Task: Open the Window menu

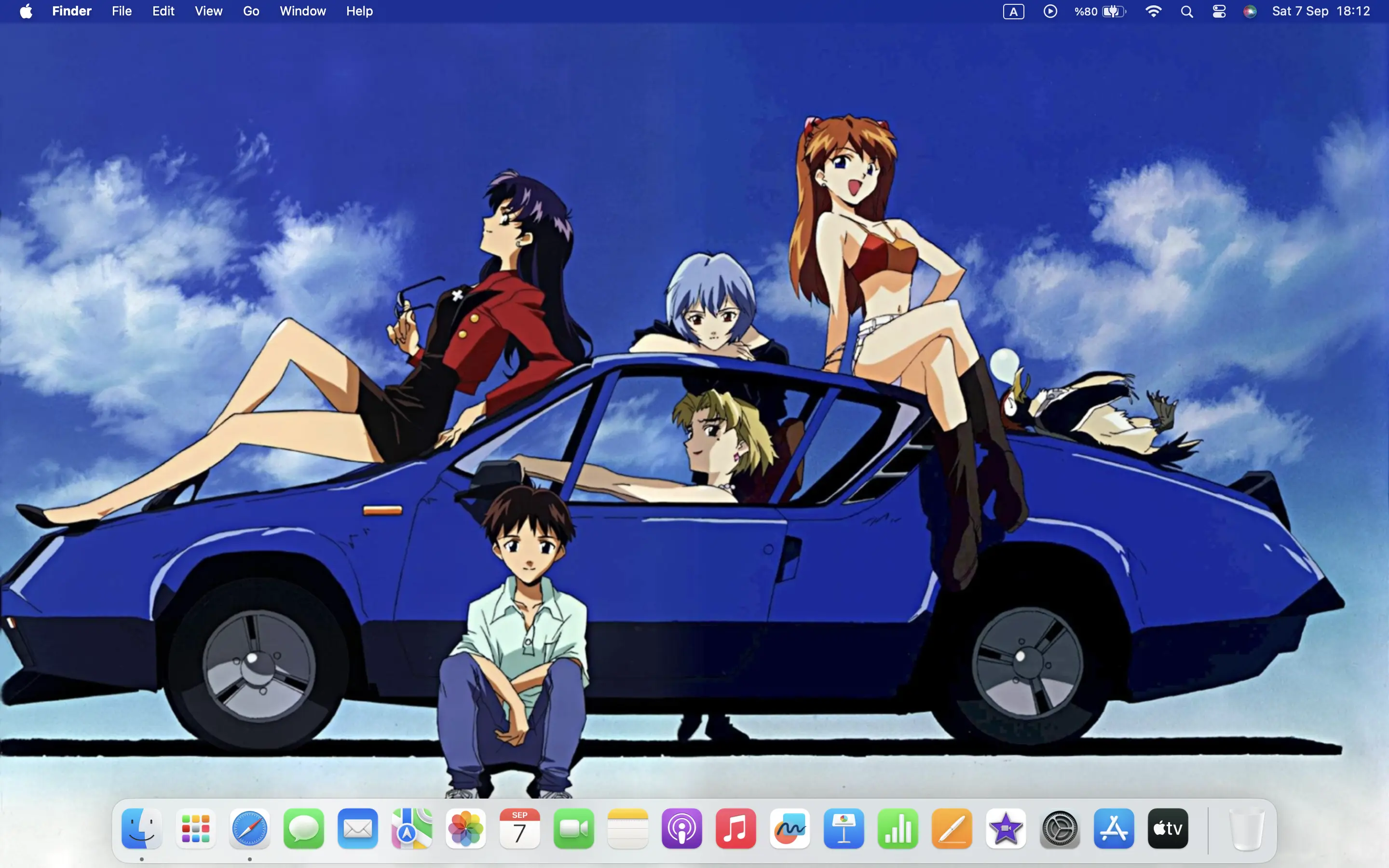Action: [x=302, y=11]
